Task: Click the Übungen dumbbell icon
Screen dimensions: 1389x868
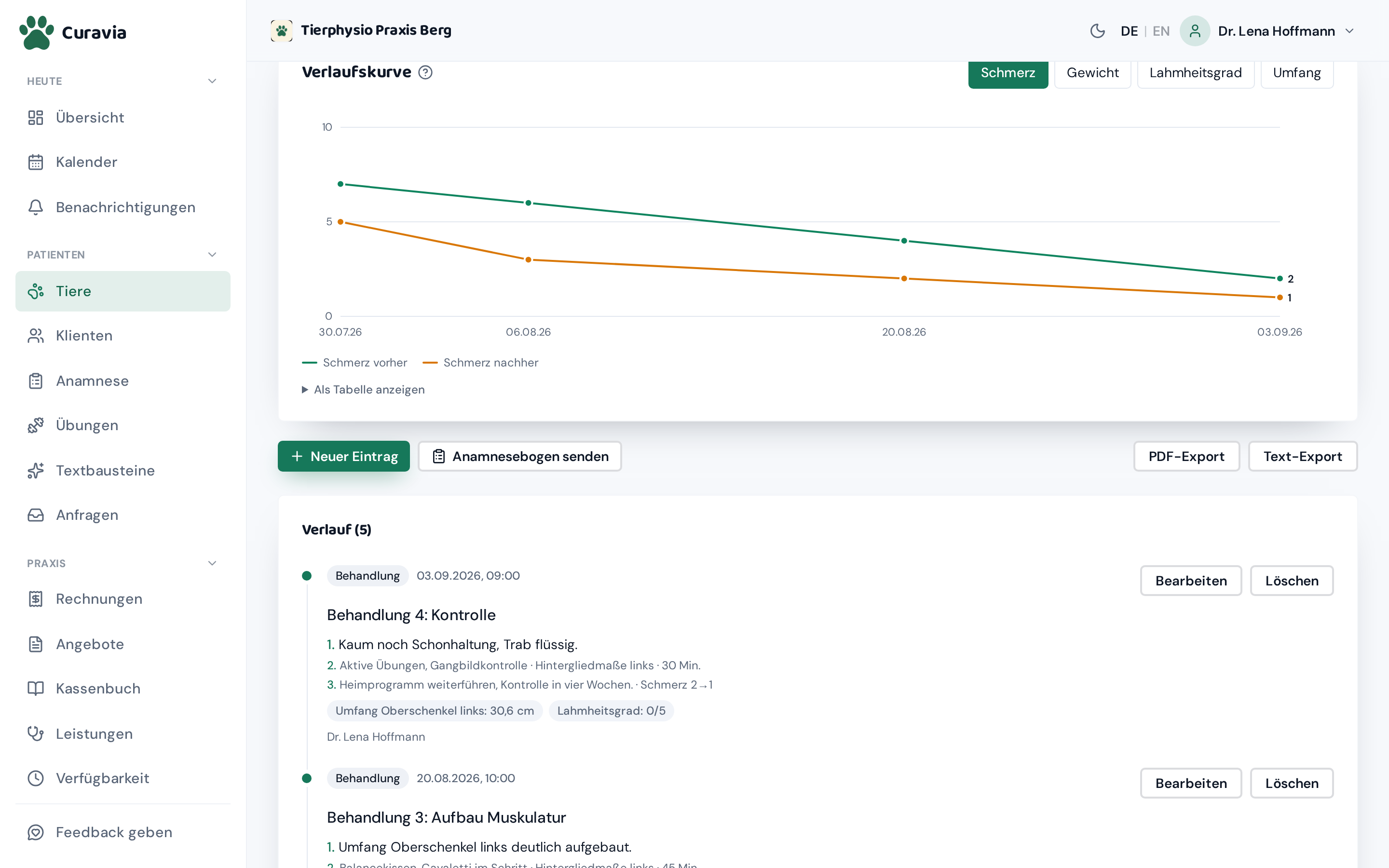Action: point(36,425)
